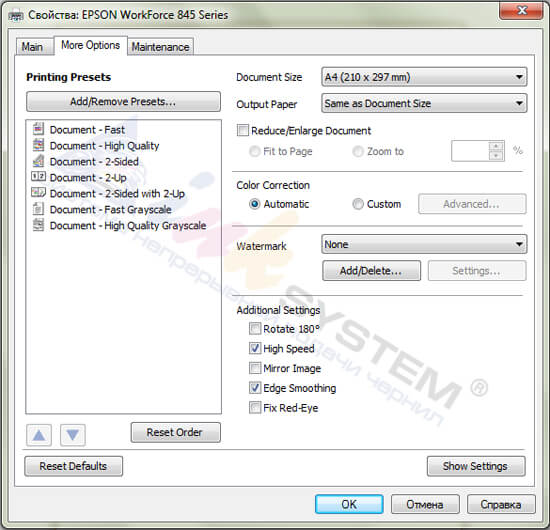550x530 pixels.
Task: Enable the Fix Red-Eye checkbox
Action: pos(255,408)
